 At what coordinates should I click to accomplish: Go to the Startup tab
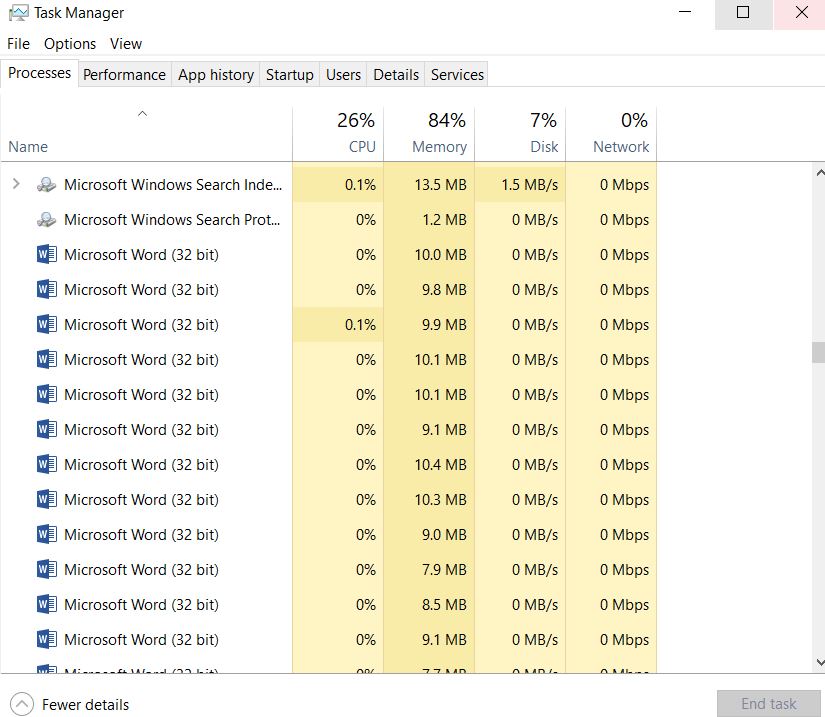[289, 75]
